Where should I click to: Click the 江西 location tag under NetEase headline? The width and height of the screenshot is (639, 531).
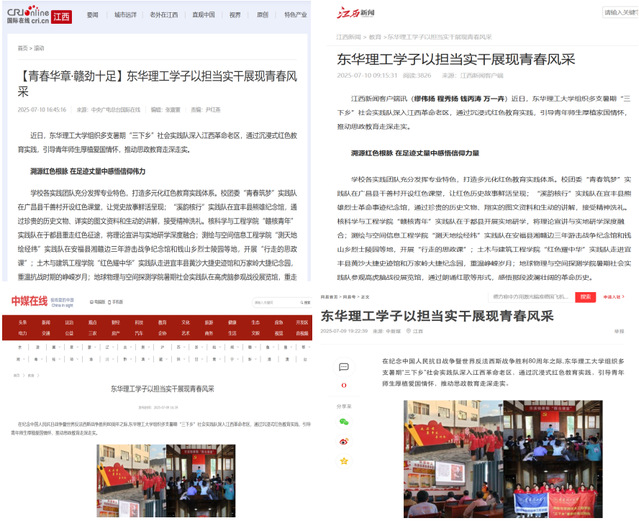pyautogui.click(x=415, y=331)
